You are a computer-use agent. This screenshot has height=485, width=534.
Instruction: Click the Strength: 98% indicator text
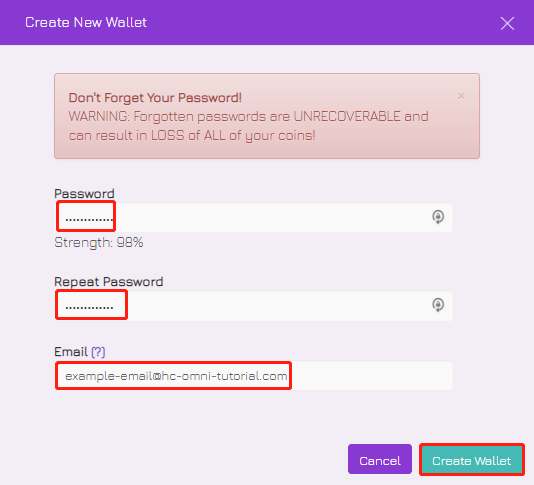click(x=99, y=243)
